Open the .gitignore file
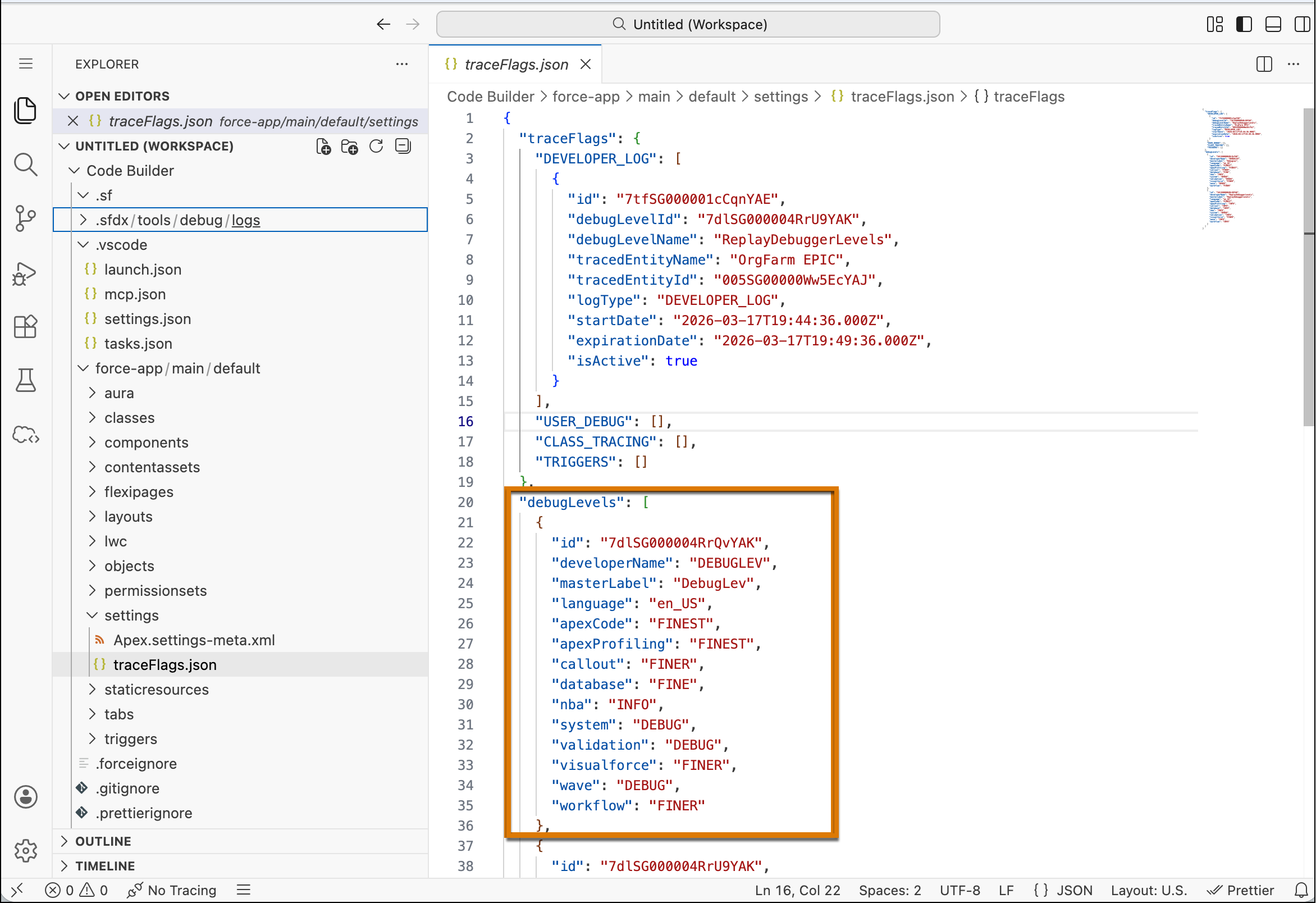The image size is (1316, 903). pyautogui.click(x=127, y=788)
